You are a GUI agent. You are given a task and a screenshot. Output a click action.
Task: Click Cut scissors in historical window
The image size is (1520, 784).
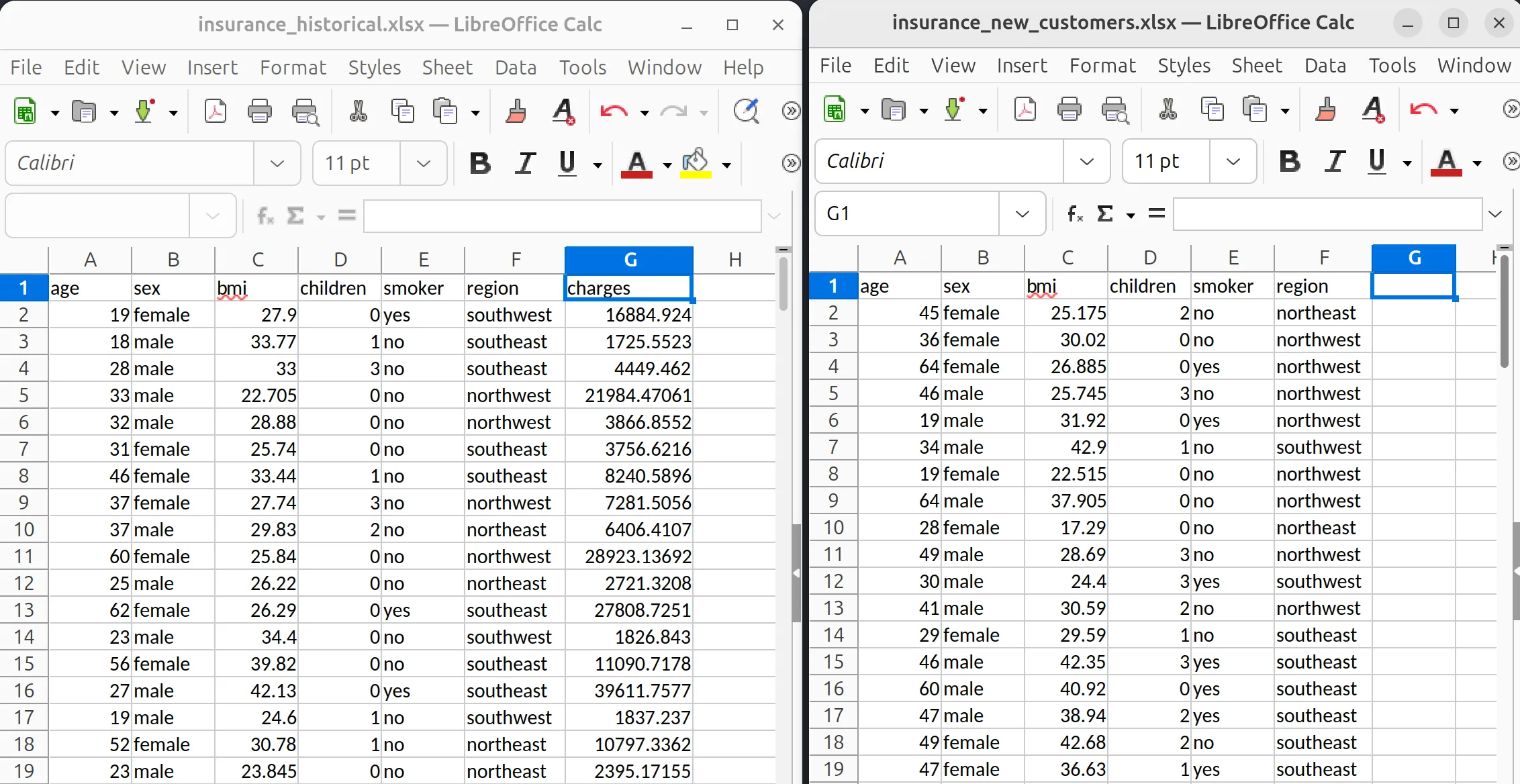(358, 111)
